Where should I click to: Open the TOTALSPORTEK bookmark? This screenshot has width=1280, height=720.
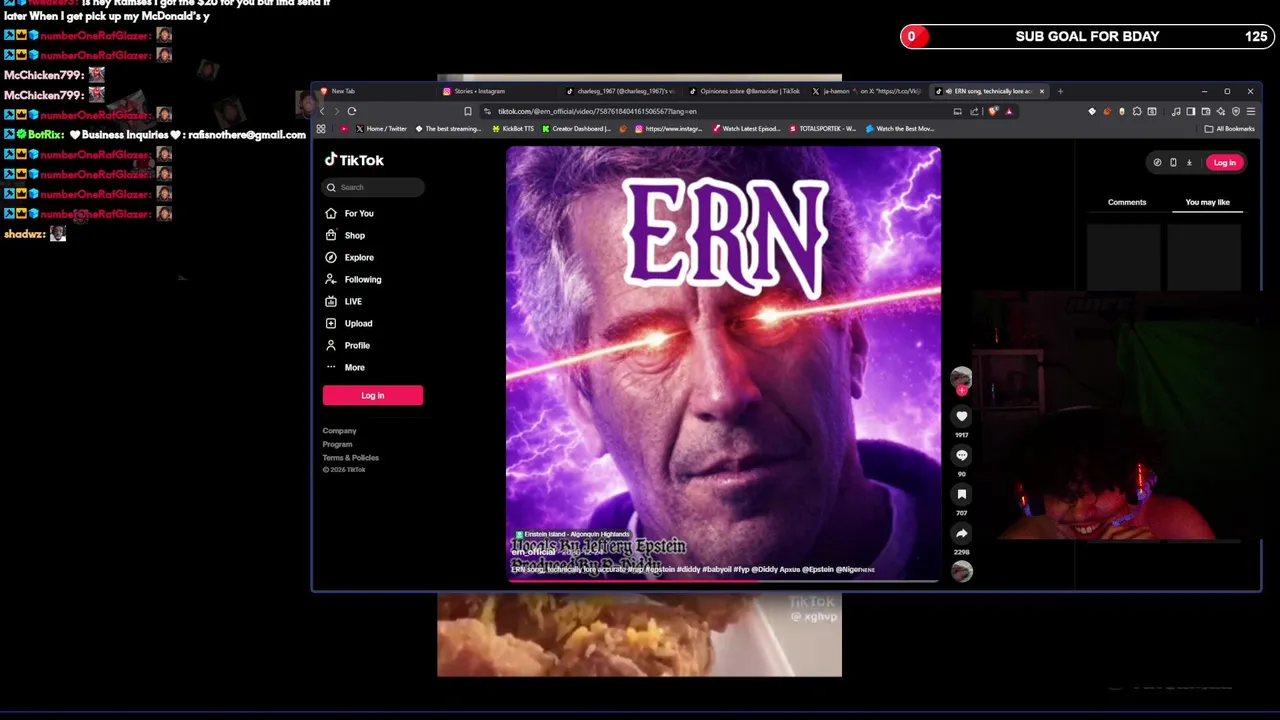tap(822, 129)
